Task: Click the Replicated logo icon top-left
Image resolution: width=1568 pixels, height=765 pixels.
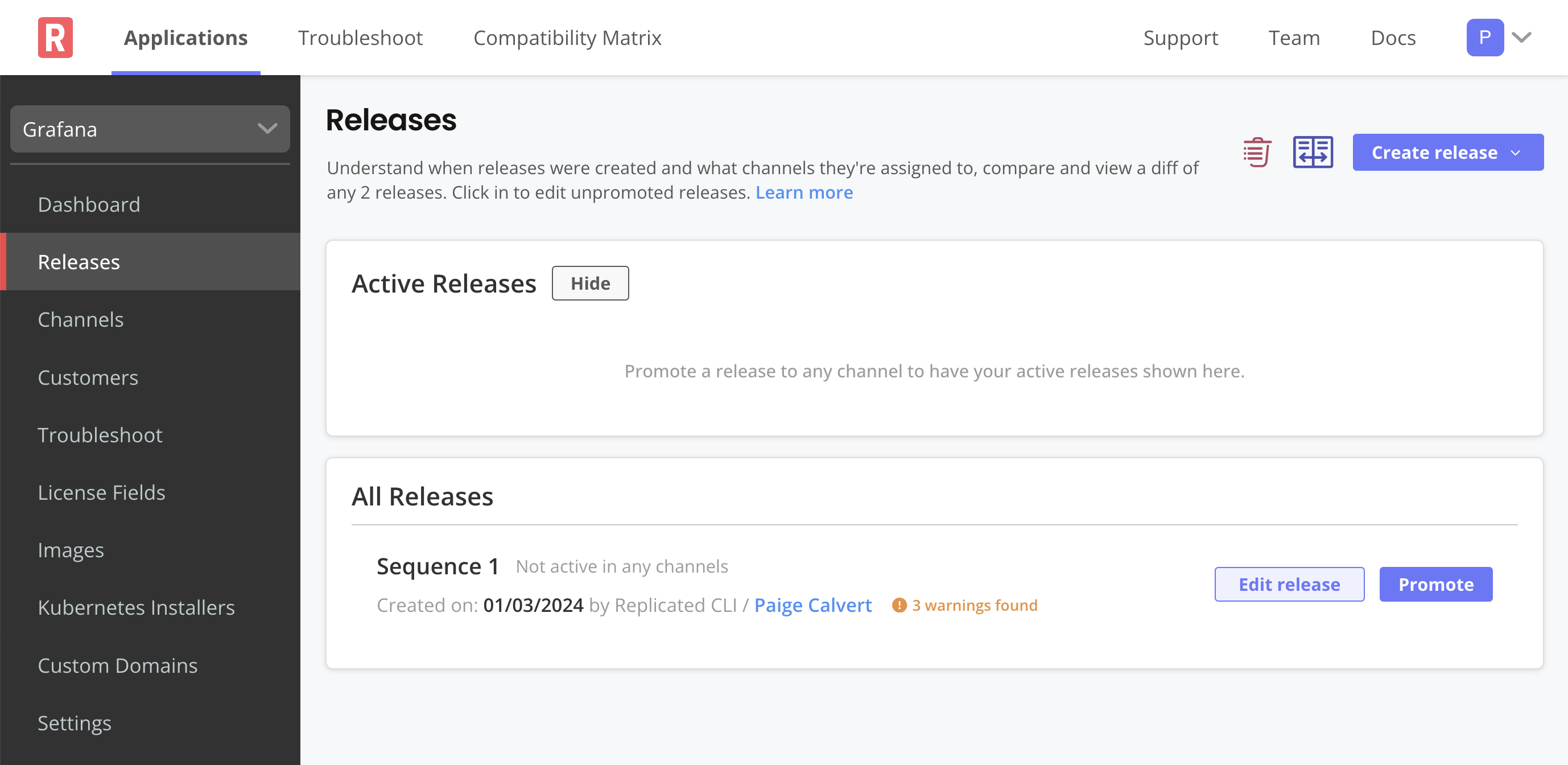Action: coord(55,37)
